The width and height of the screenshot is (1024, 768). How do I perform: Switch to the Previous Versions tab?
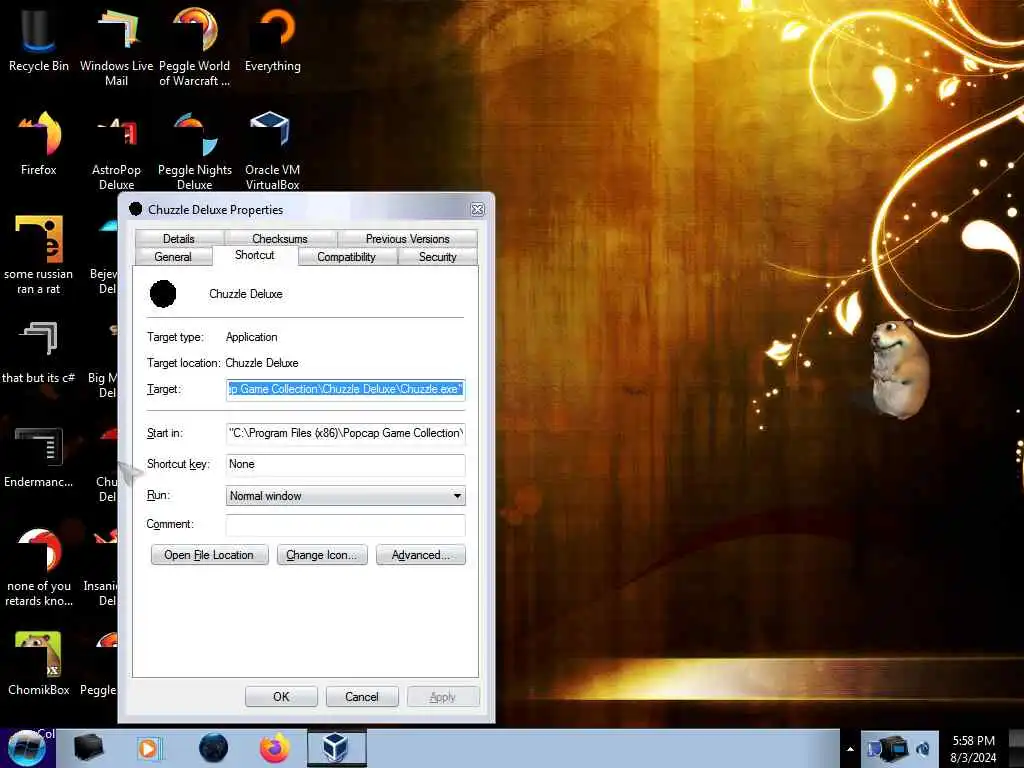tap(408, 238)
